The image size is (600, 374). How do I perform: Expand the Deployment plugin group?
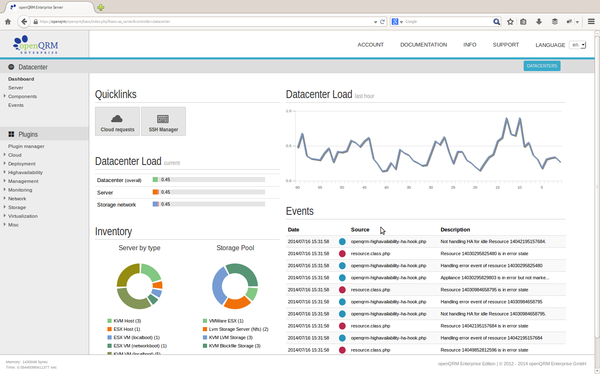[5, 163]
